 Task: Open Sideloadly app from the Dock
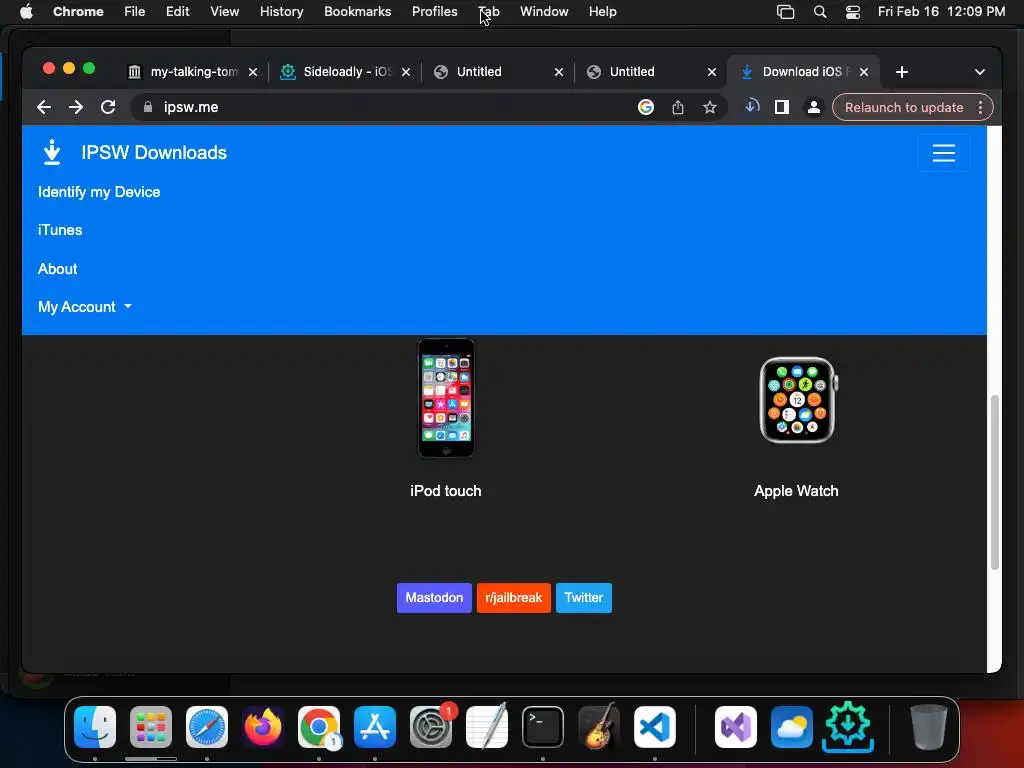(x=848, y=726)
